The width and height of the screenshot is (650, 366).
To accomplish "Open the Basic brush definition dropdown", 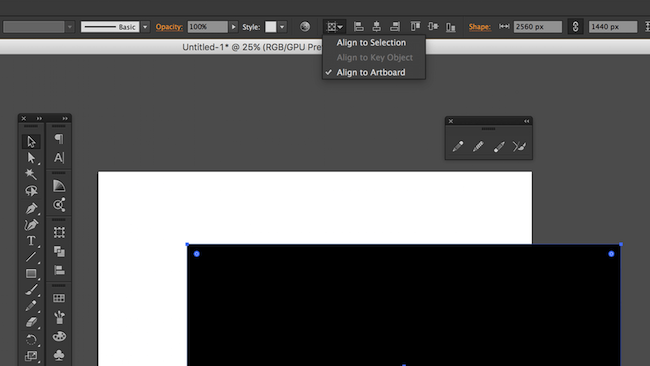I will (145, 27).
